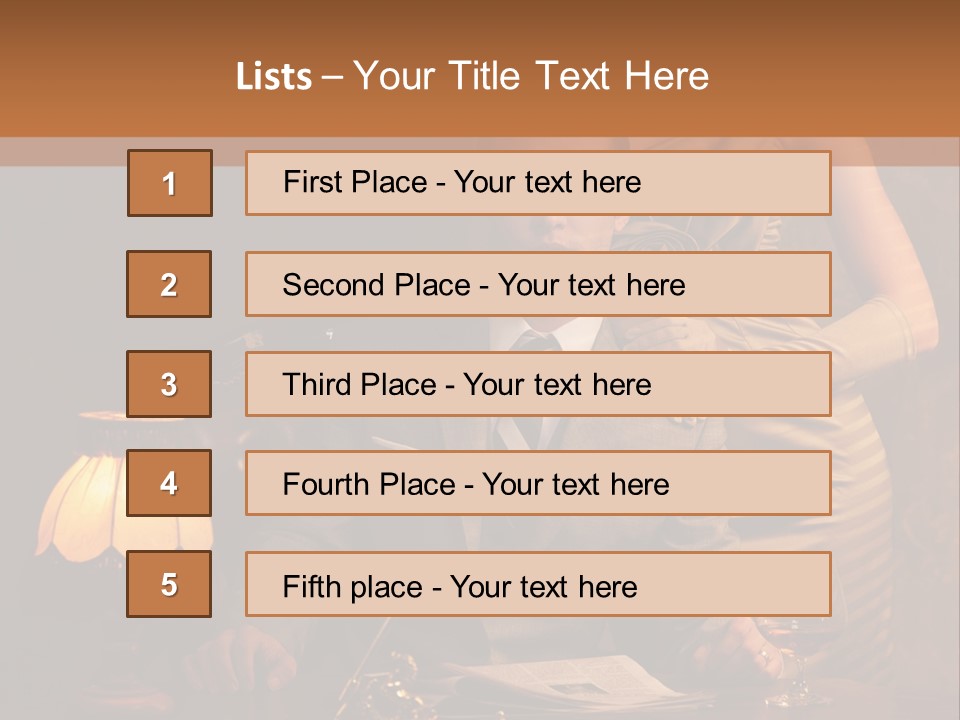Click 'Your Title Text Here' in the heading

(x=531, y=76)
